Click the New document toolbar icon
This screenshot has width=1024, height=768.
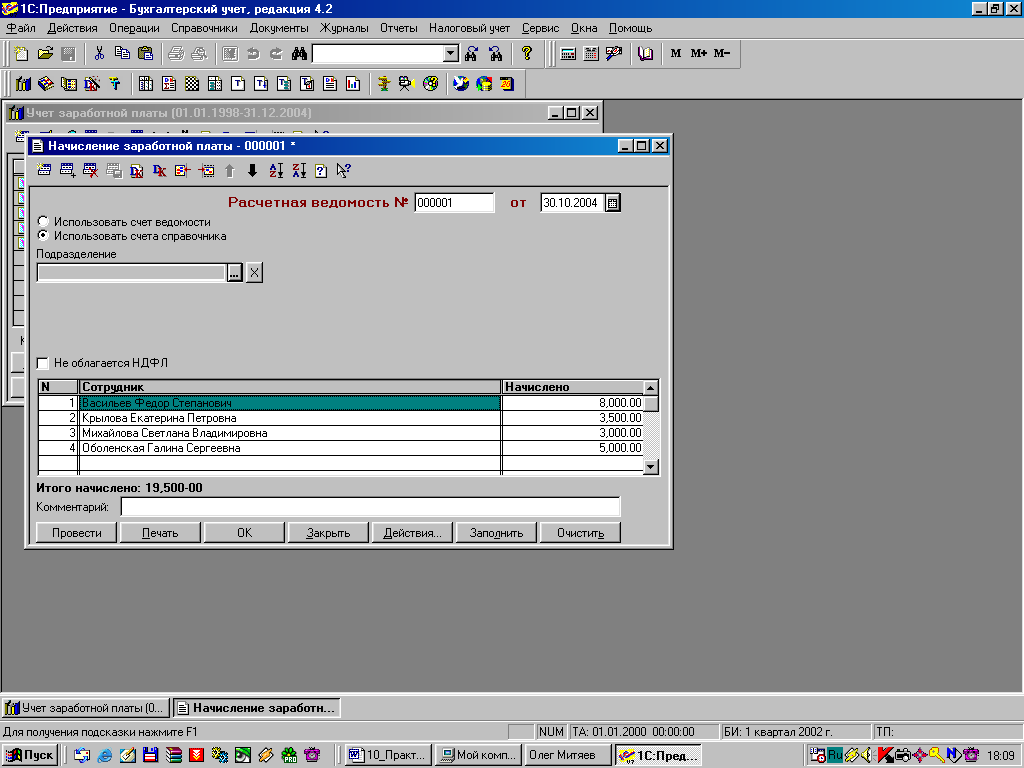coord(22,54)
